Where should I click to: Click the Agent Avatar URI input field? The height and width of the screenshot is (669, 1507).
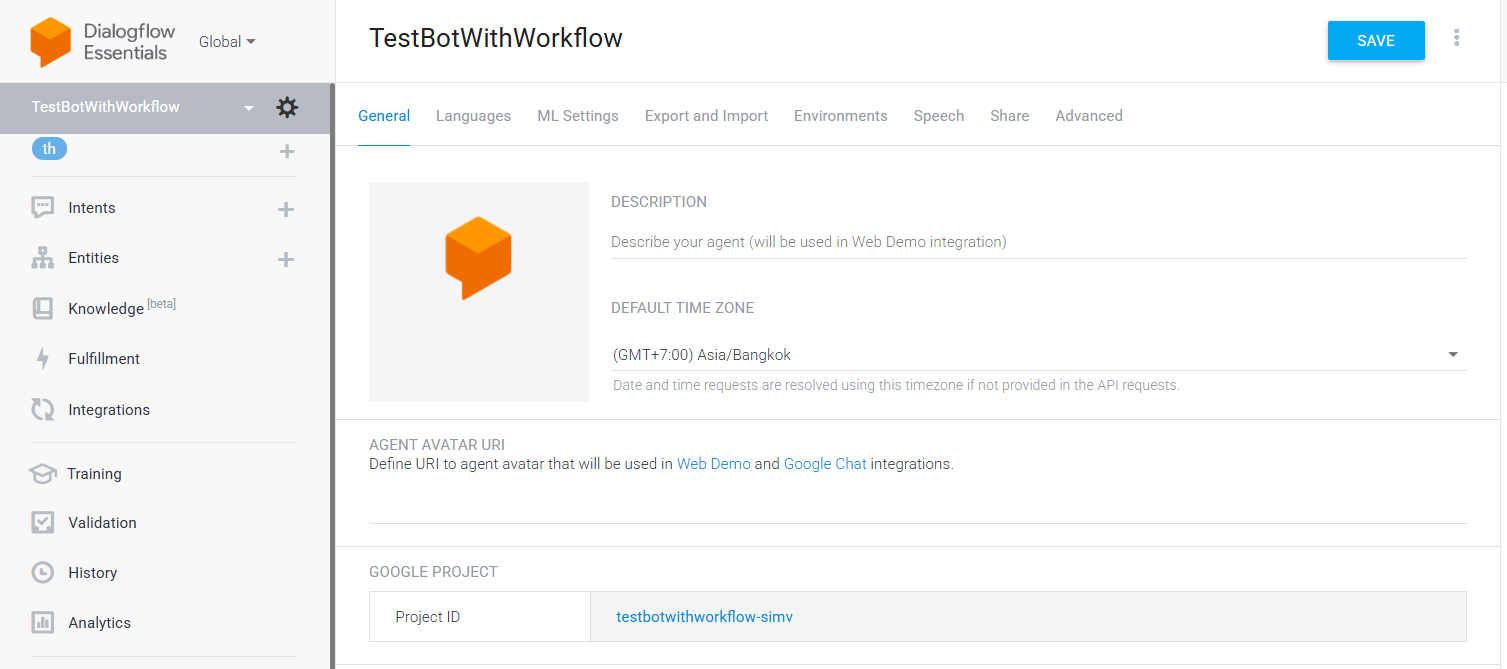coord(917,503)
